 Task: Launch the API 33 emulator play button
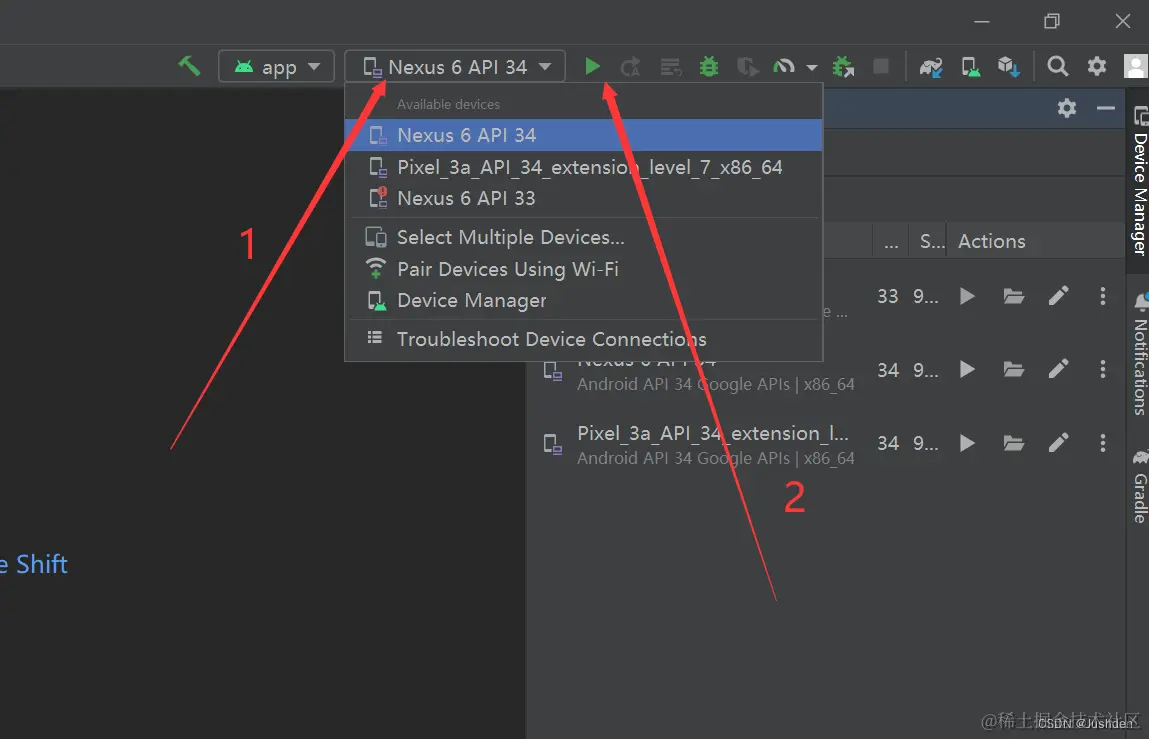(x=967, y=296)
